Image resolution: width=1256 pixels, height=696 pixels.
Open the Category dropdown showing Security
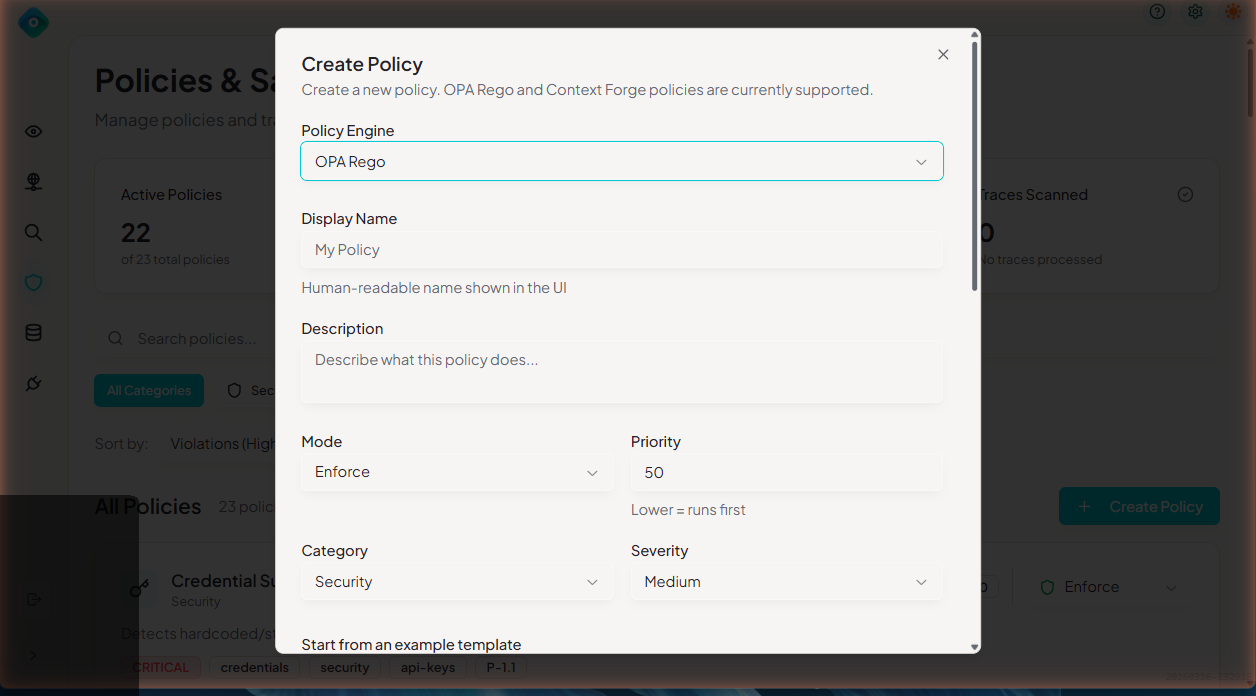pos(457,582)
